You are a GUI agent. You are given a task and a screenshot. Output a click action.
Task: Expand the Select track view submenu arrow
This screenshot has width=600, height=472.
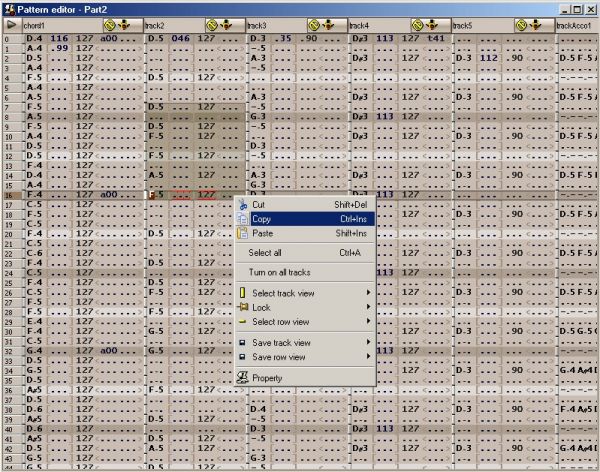tap(369, 293)
